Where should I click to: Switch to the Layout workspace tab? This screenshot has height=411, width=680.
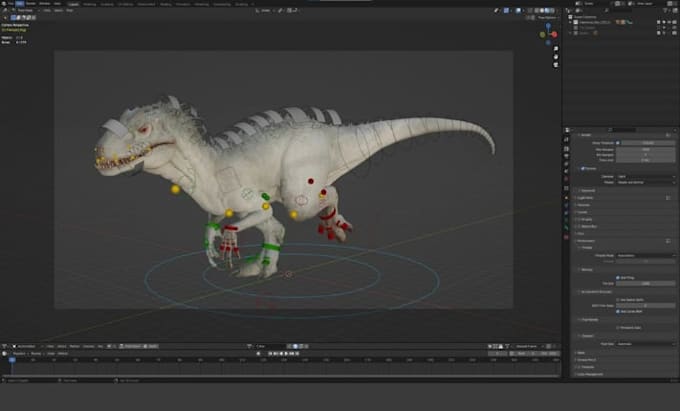73,4
